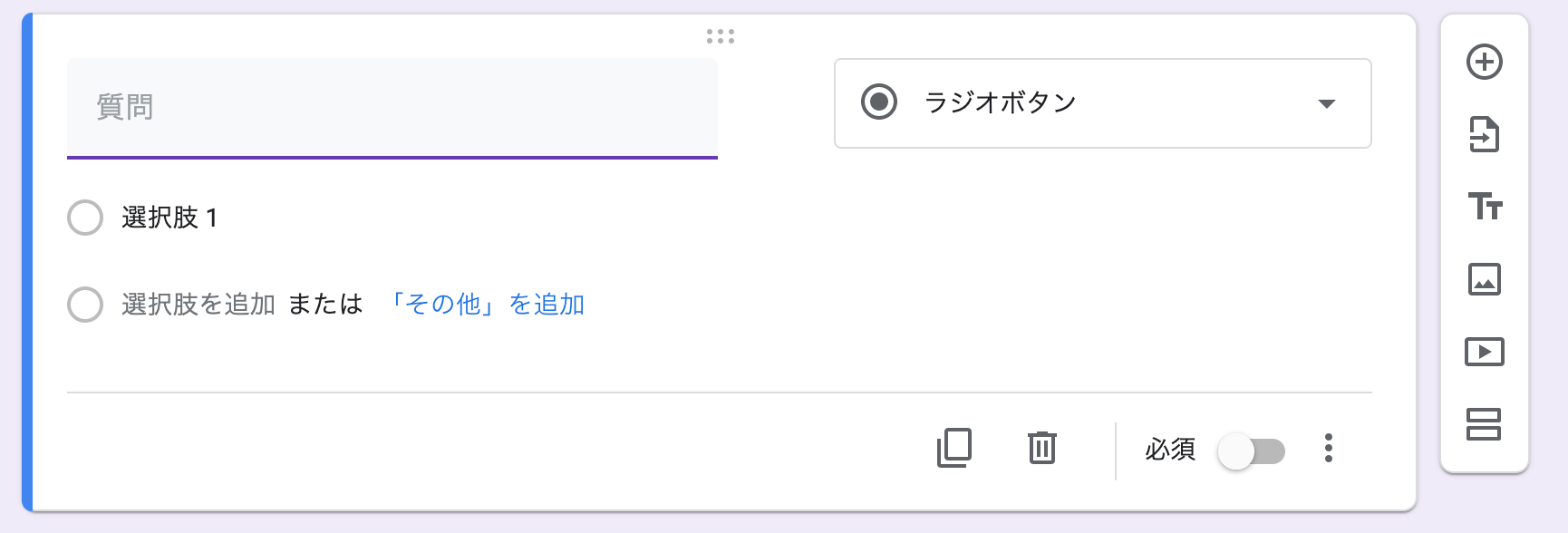Open the ラジオボタン question type dropdown
This screenshot has height=533, width=1568.
click(x=1102, y=103)
